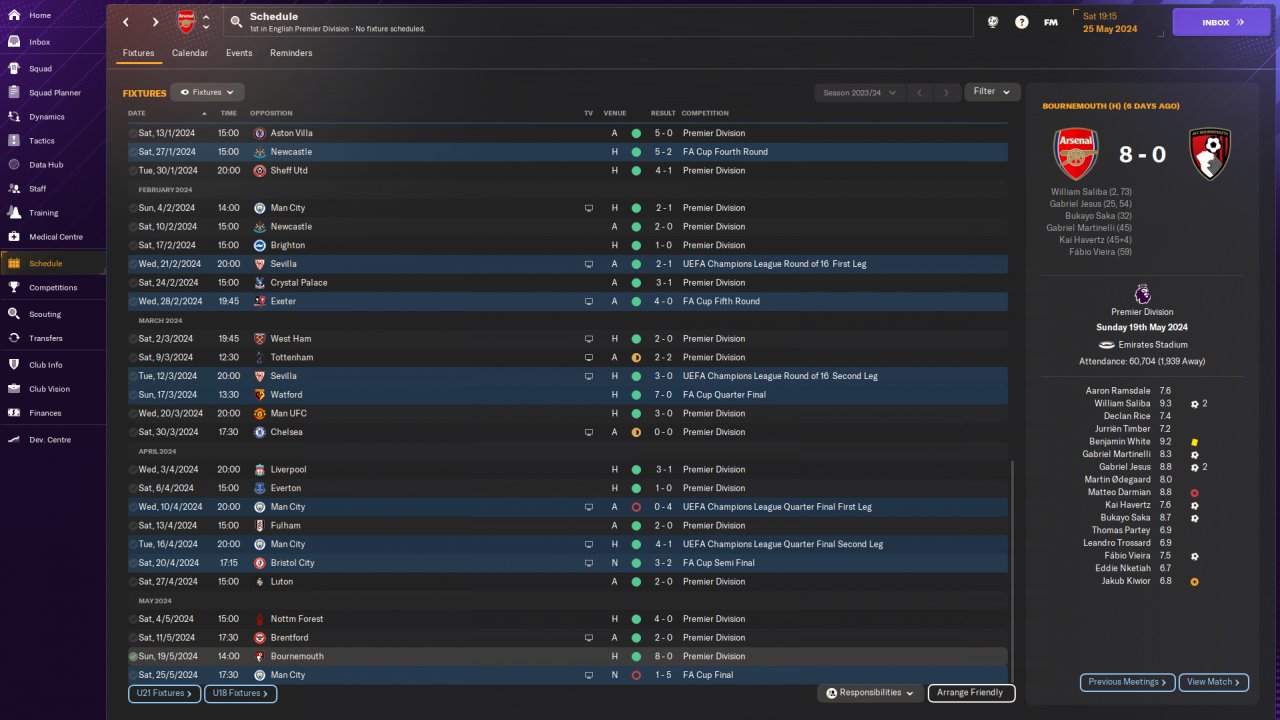Image resolution: width=1280 pixels, height=720 pixels.
Task: Select the row marker for the Luton fixture
Action: pyautogui.click(x=133, y=582)
